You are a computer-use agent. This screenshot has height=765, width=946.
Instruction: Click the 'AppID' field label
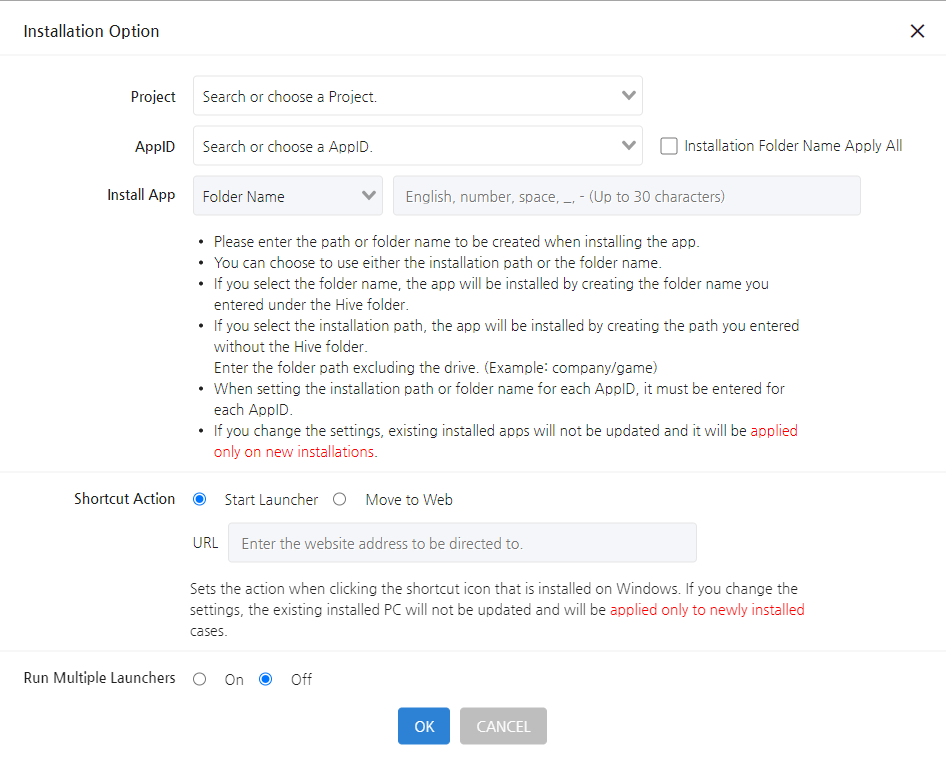pyautogui.click(x=155, y=147)
